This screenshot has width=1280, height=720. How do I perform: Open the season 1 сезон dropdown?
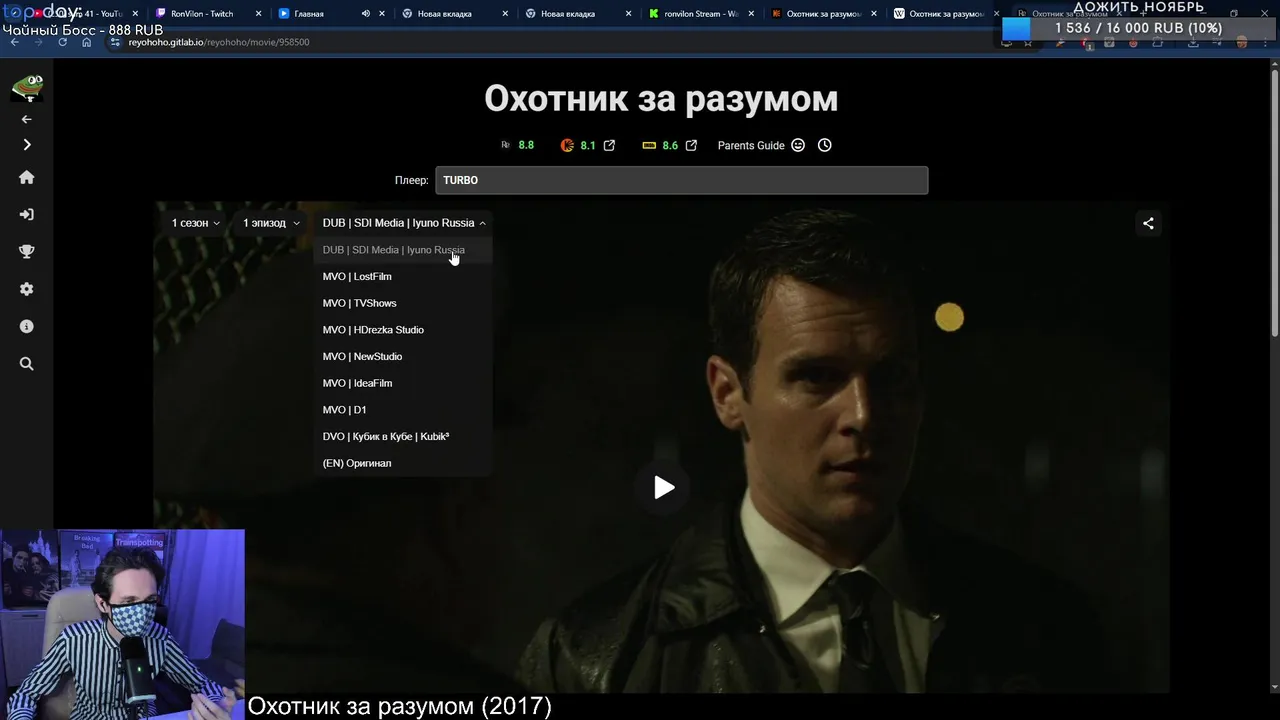point(196,223)
